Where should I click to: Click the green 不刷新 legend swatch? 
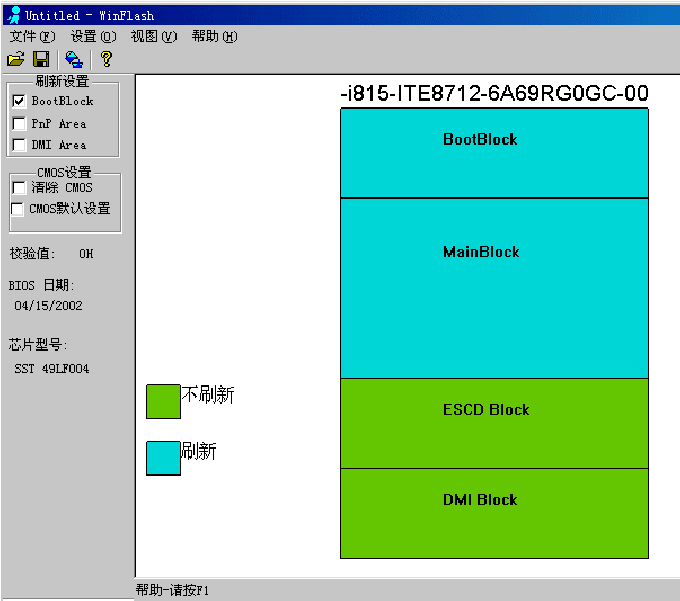163,401
